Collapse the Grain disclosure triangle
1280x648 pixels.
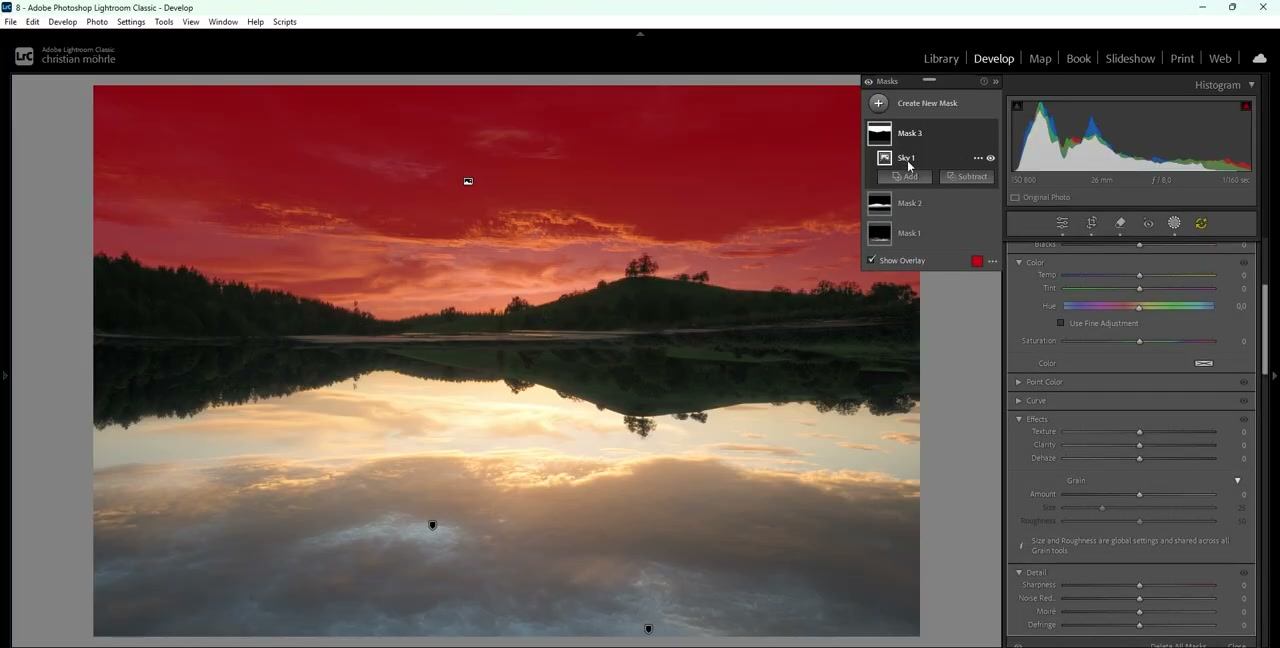click(1237, 481)
